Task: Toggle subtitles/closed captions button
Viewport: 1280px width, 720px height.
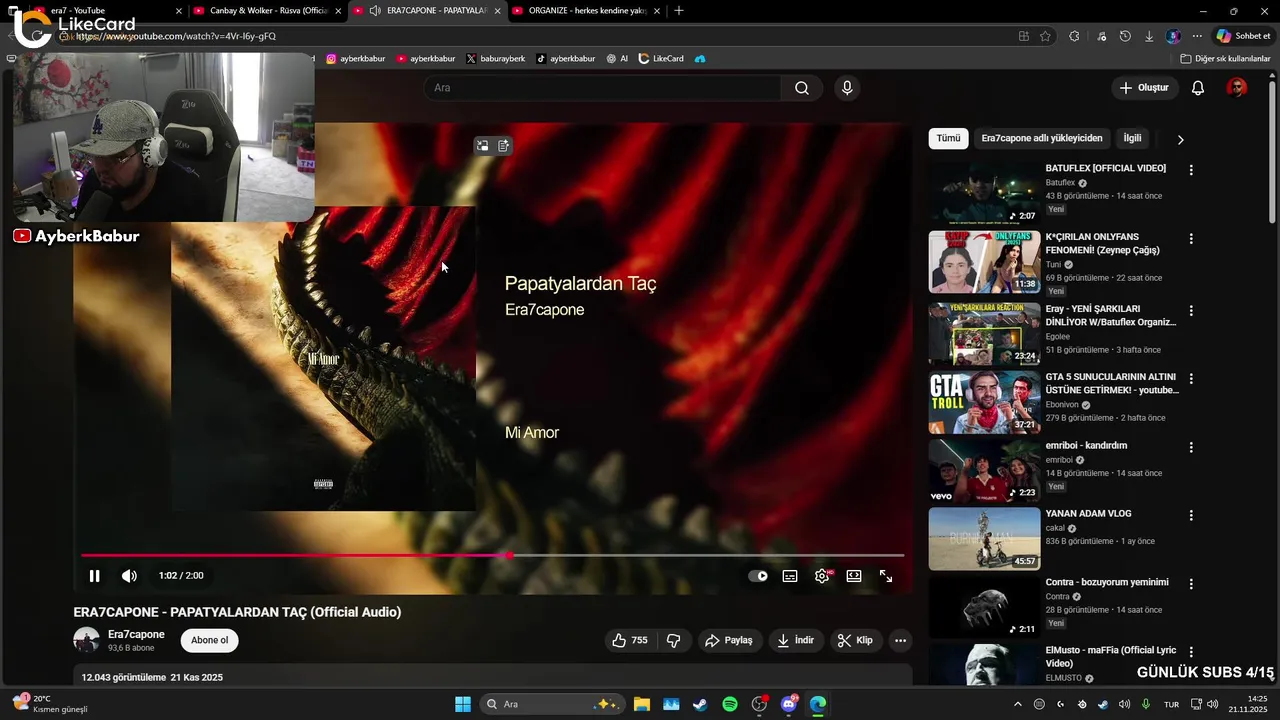Action: (790, 576)
